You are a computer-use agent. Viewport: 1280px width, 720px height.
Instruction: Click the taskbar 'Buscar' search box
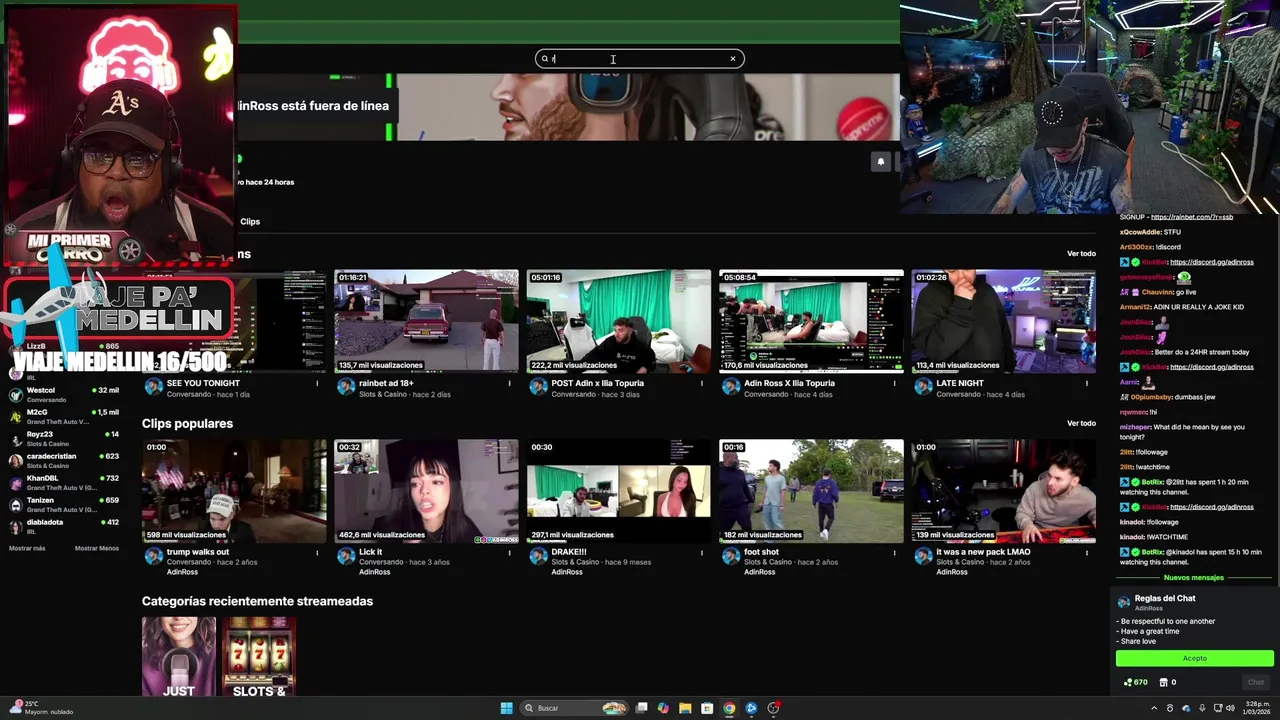[575, 708]
